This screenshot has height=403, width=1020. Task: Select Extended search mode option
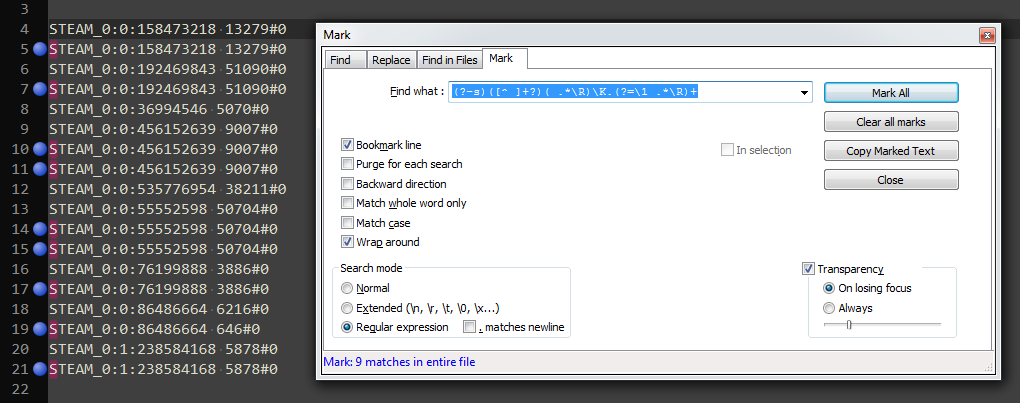[348, 308]
